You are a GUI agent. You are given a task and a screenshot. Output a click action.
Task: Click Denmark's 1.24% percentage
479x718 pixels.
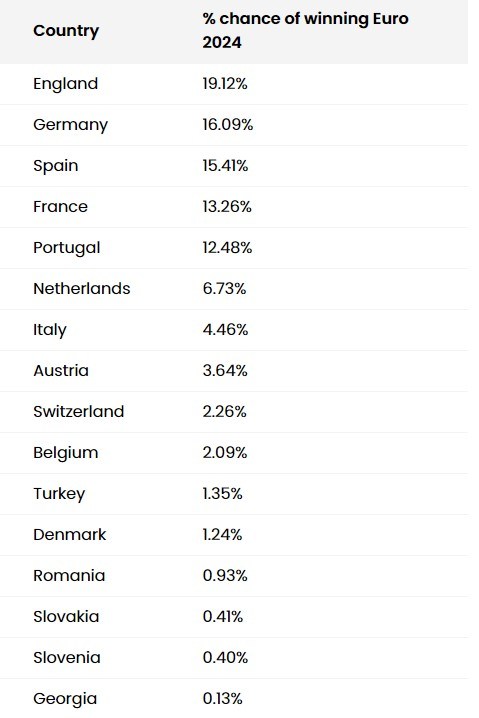click(x=222, y=534)
